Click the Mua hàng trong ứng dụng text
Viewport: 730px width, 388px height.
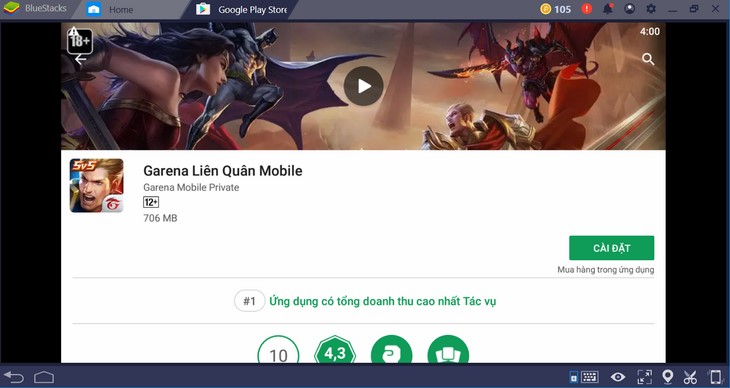point(606,270)
